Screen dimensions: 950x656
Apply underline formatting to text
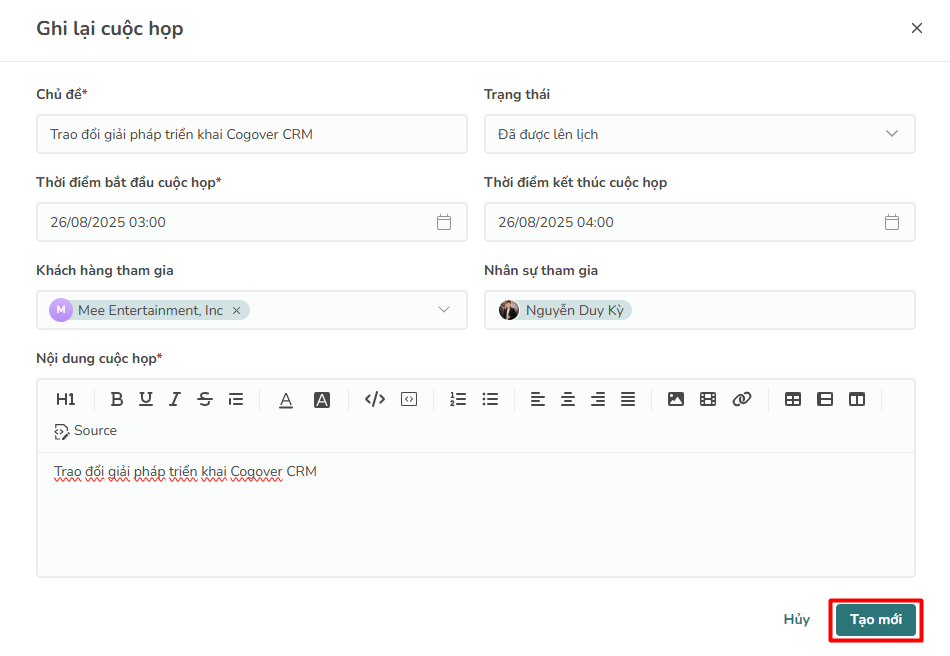pos(146,399)
